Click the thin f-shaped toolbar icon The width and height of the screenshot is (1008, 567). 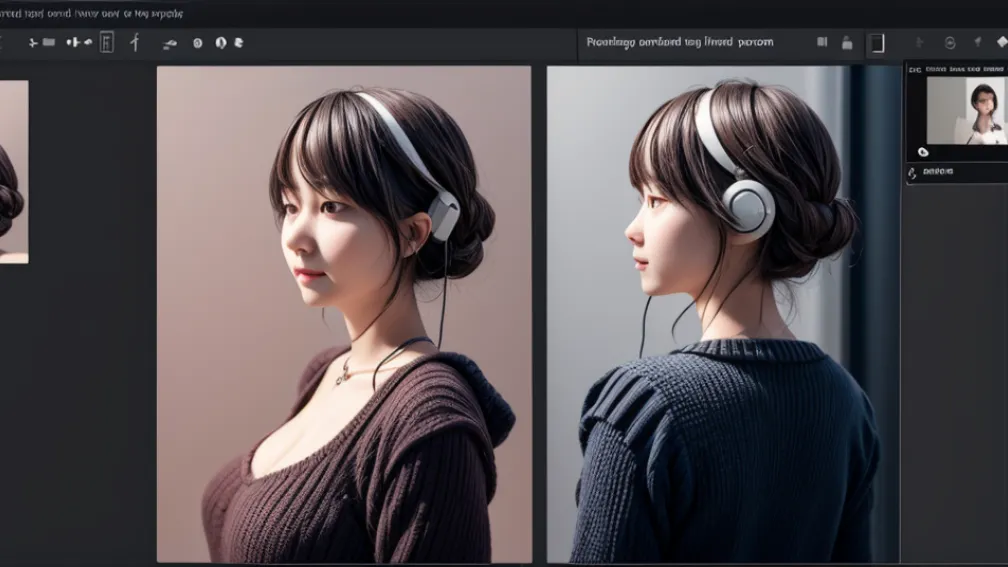click(x=135, y=42)
